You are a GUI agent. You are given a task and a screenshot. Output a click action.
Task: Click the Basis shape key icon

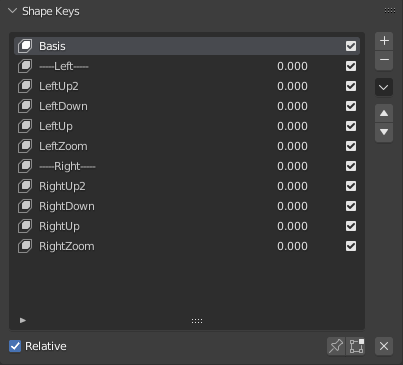25,46
